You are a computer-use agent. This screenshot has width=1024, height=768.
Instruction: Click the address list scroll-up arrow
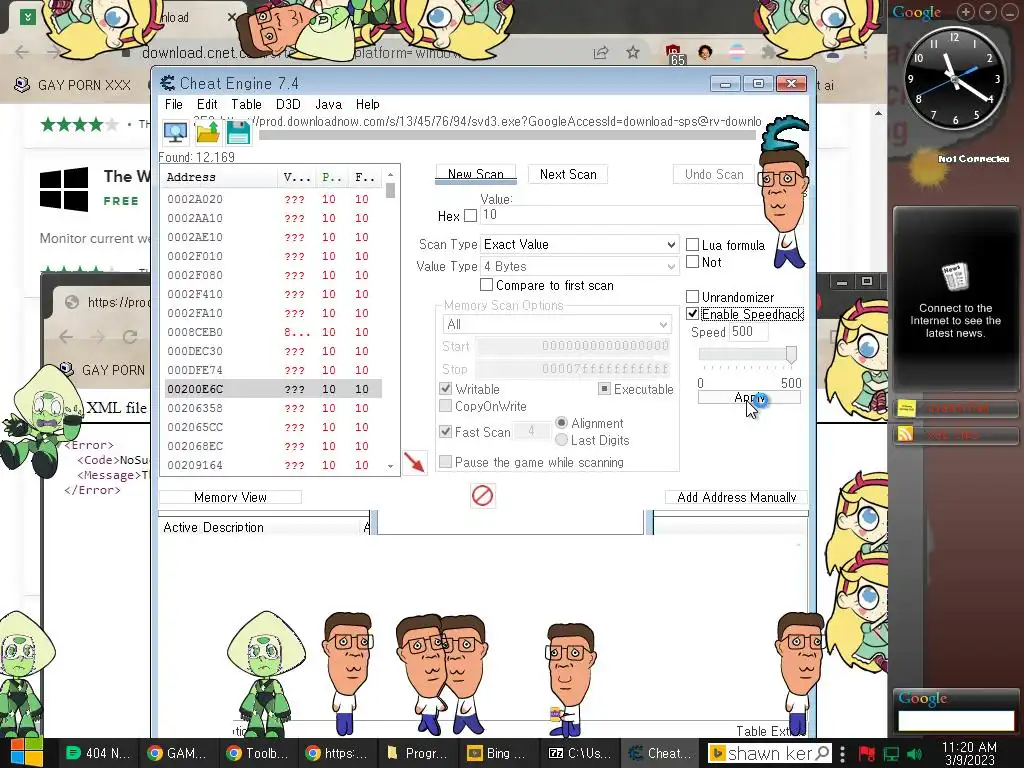pyautogui.click(x=391, y=174)
